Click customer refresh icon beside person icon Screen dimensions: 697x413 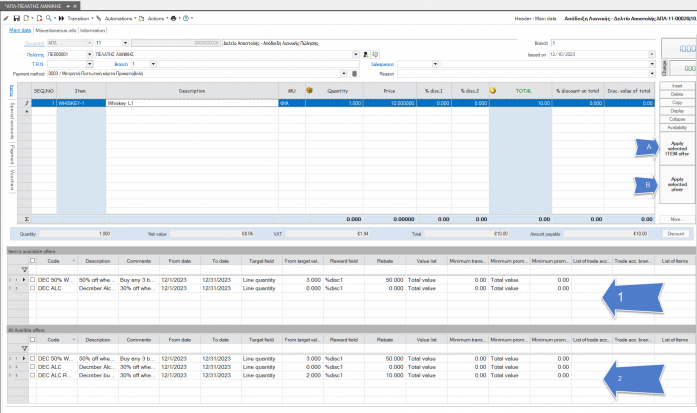point(375,54)
